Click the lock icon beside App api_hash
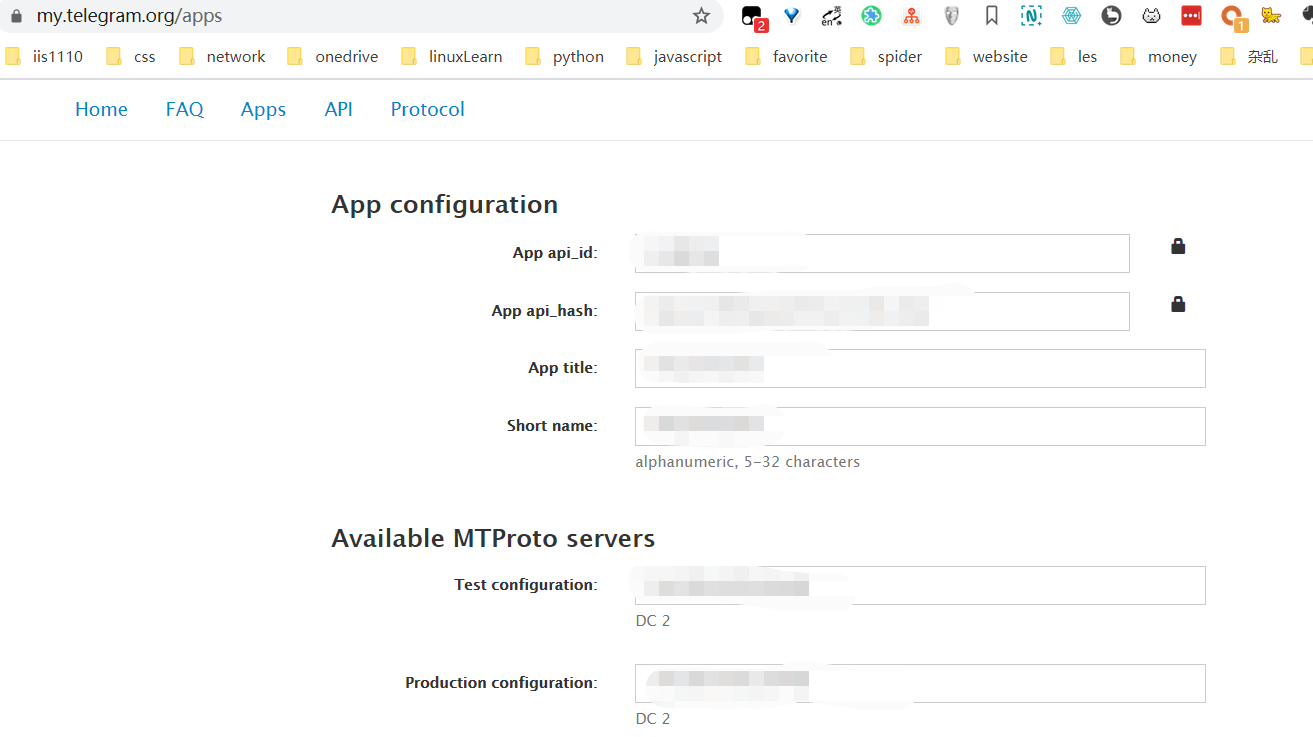The image size is (1313, 737). click(x=1178, y=304)
